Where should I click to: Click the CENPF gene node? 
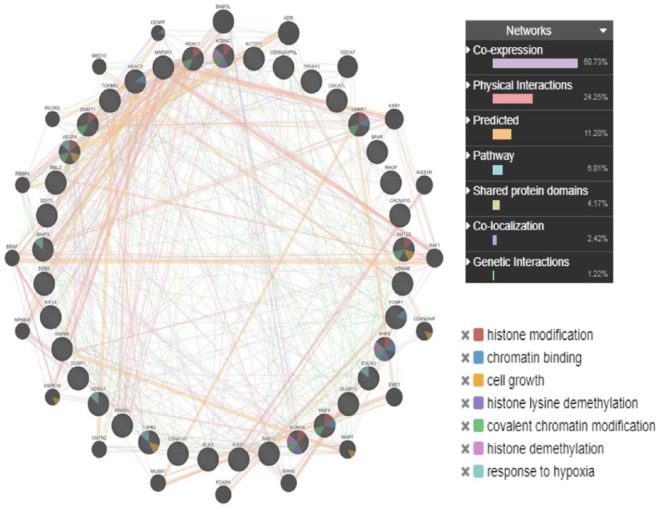coord(158,33)
